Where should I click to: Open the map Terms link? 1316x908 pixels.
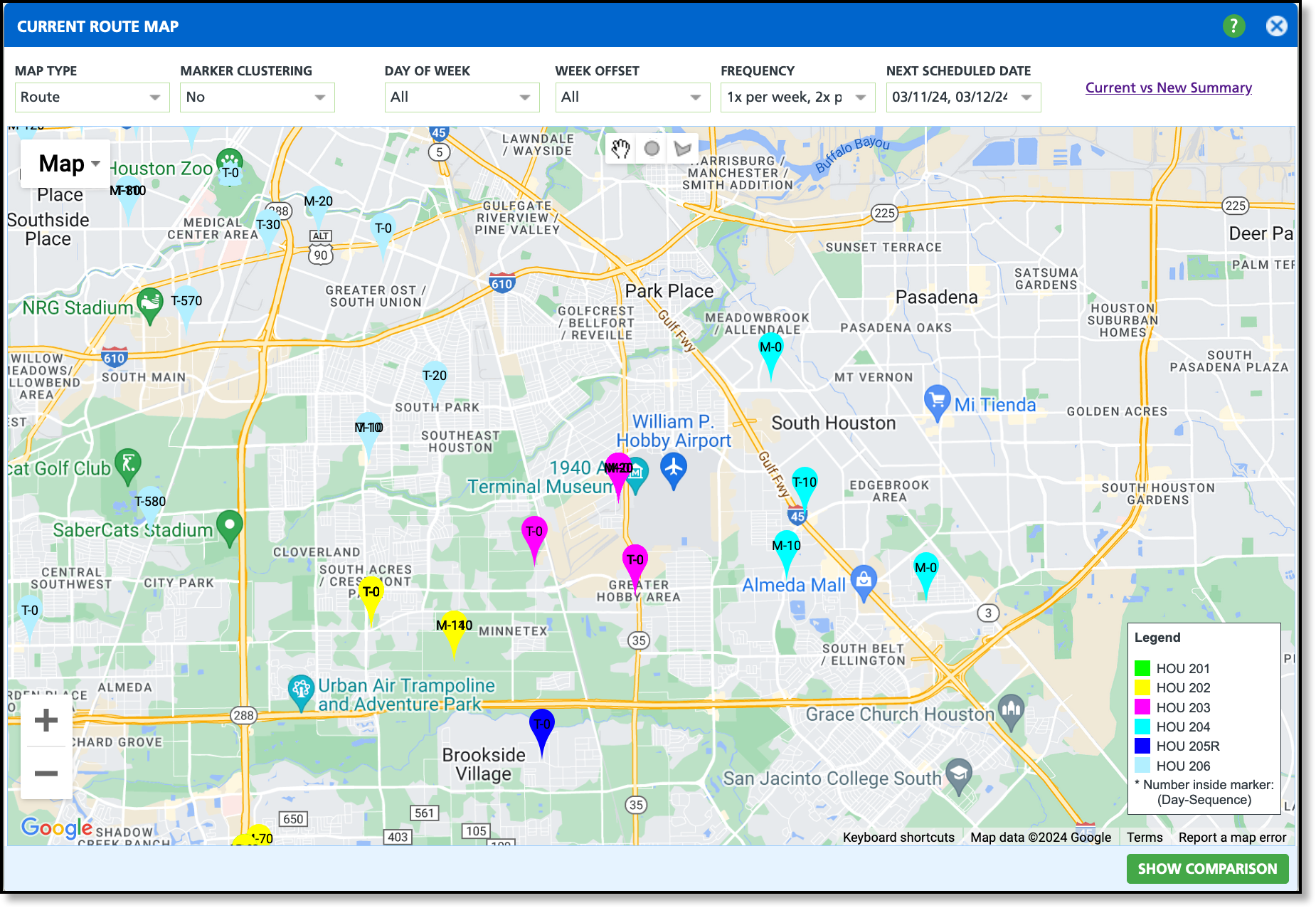[1145, 838]
